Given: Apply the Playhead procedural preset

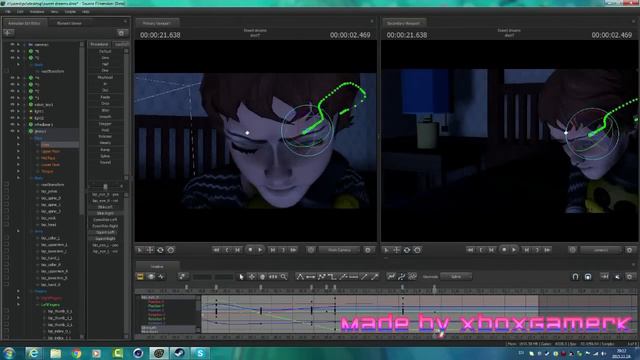Looking at the screenshot, I should pyautogui.click(x=105, y=78).
